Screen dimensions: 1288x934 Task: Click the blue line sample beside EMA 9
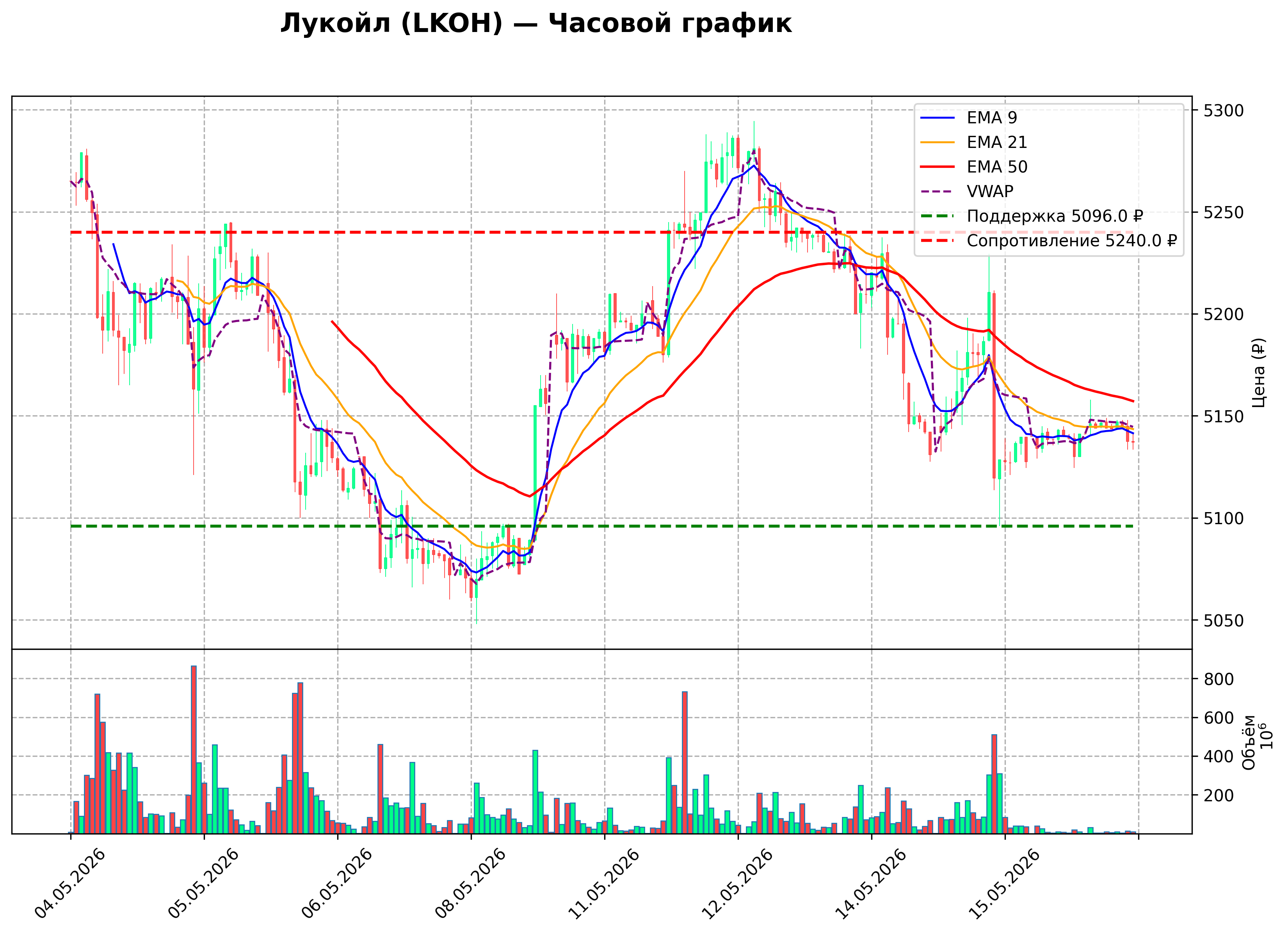pyautogui.click(x=938, y=117)
